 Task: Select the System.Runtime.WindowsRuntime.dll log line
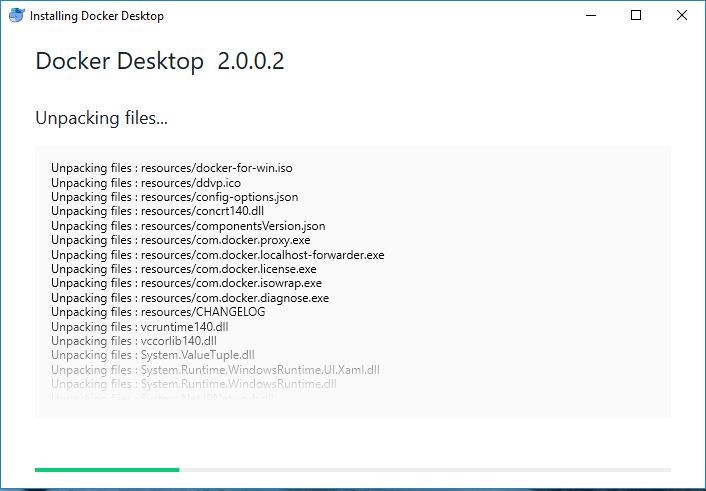(194, 384)
